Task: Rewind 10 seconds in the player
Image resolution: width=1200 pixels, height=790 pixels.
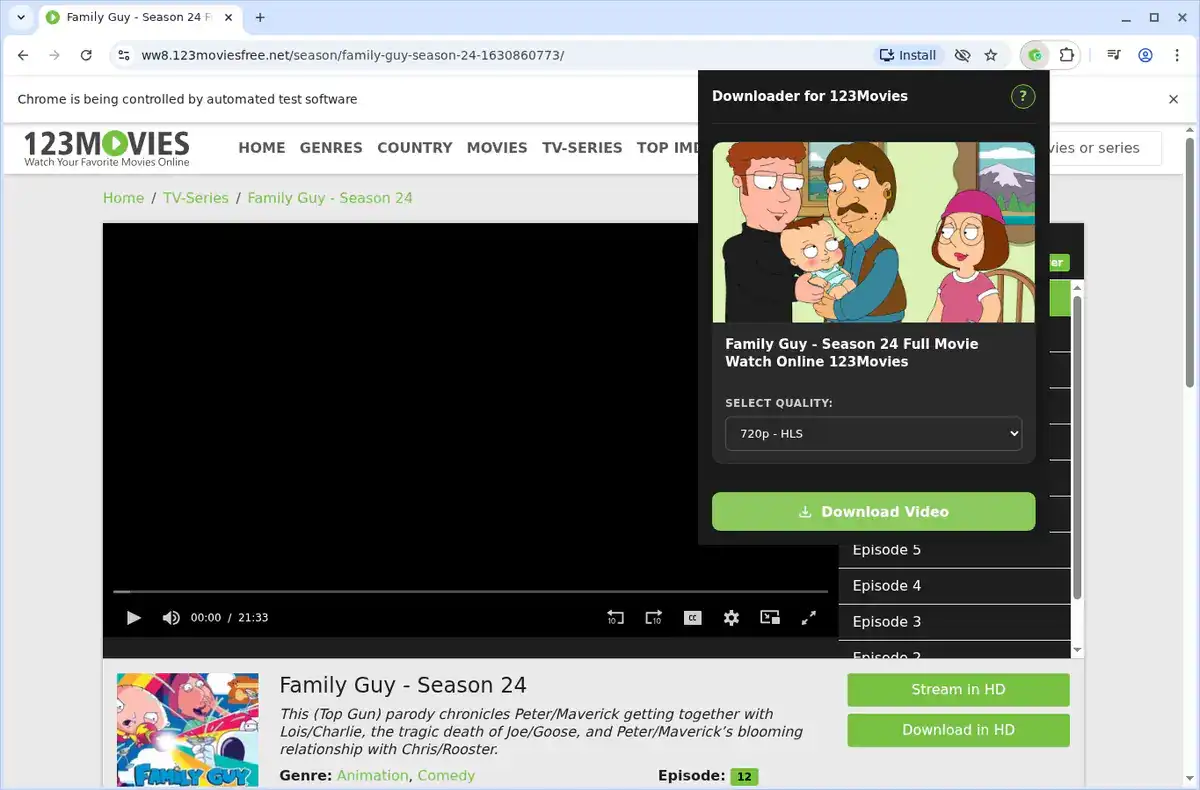Action: click(615, 618)
